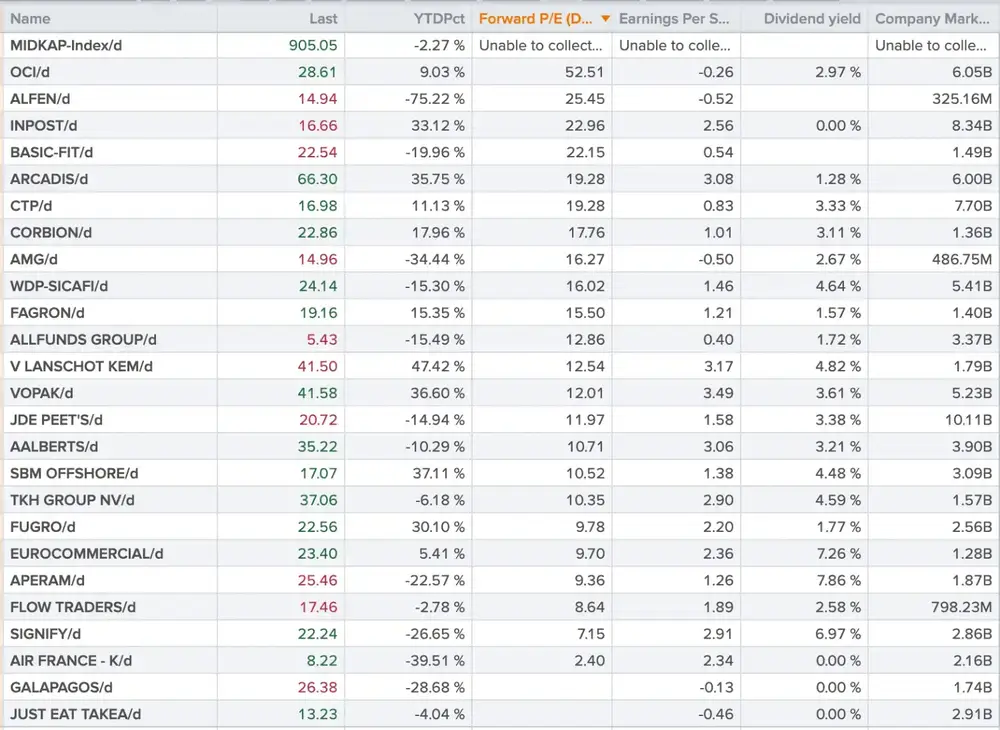The width and height of the screenshot is (1000, 730).
Task: Select the AMG/d row name
Action: [34, 259]
